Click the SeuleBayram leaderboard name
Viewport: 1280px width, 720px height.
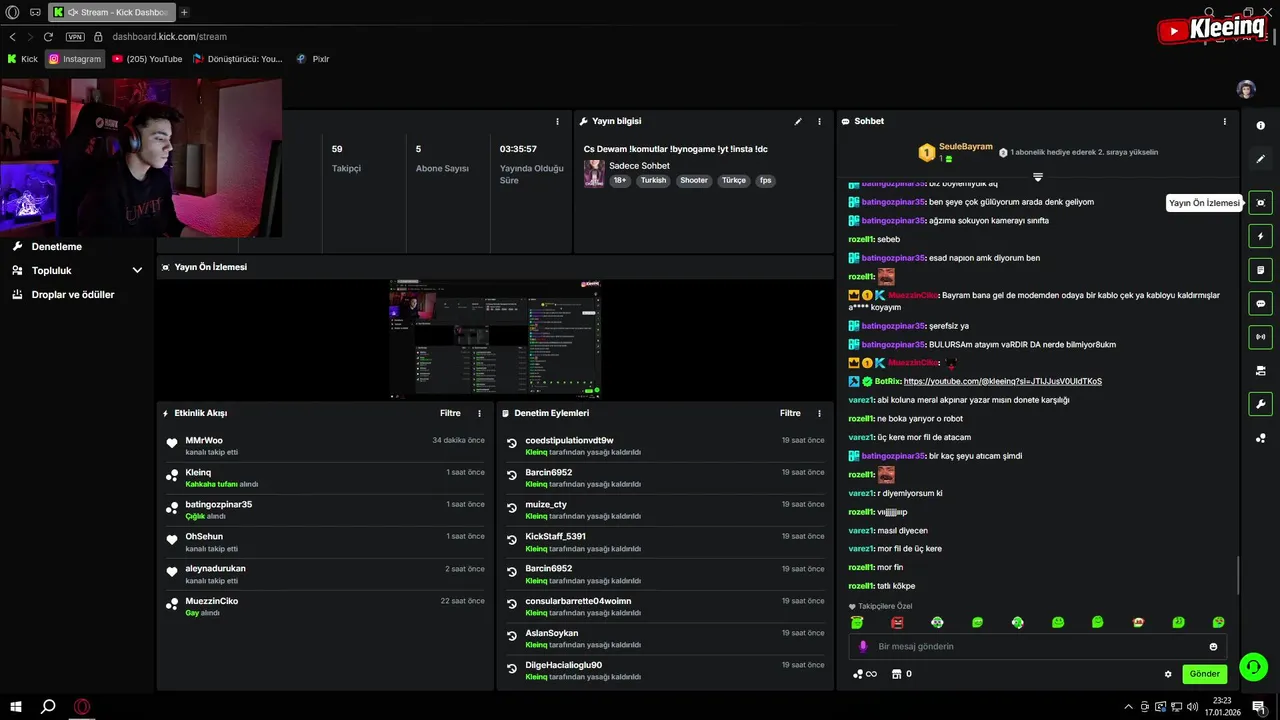coord(966,147)
